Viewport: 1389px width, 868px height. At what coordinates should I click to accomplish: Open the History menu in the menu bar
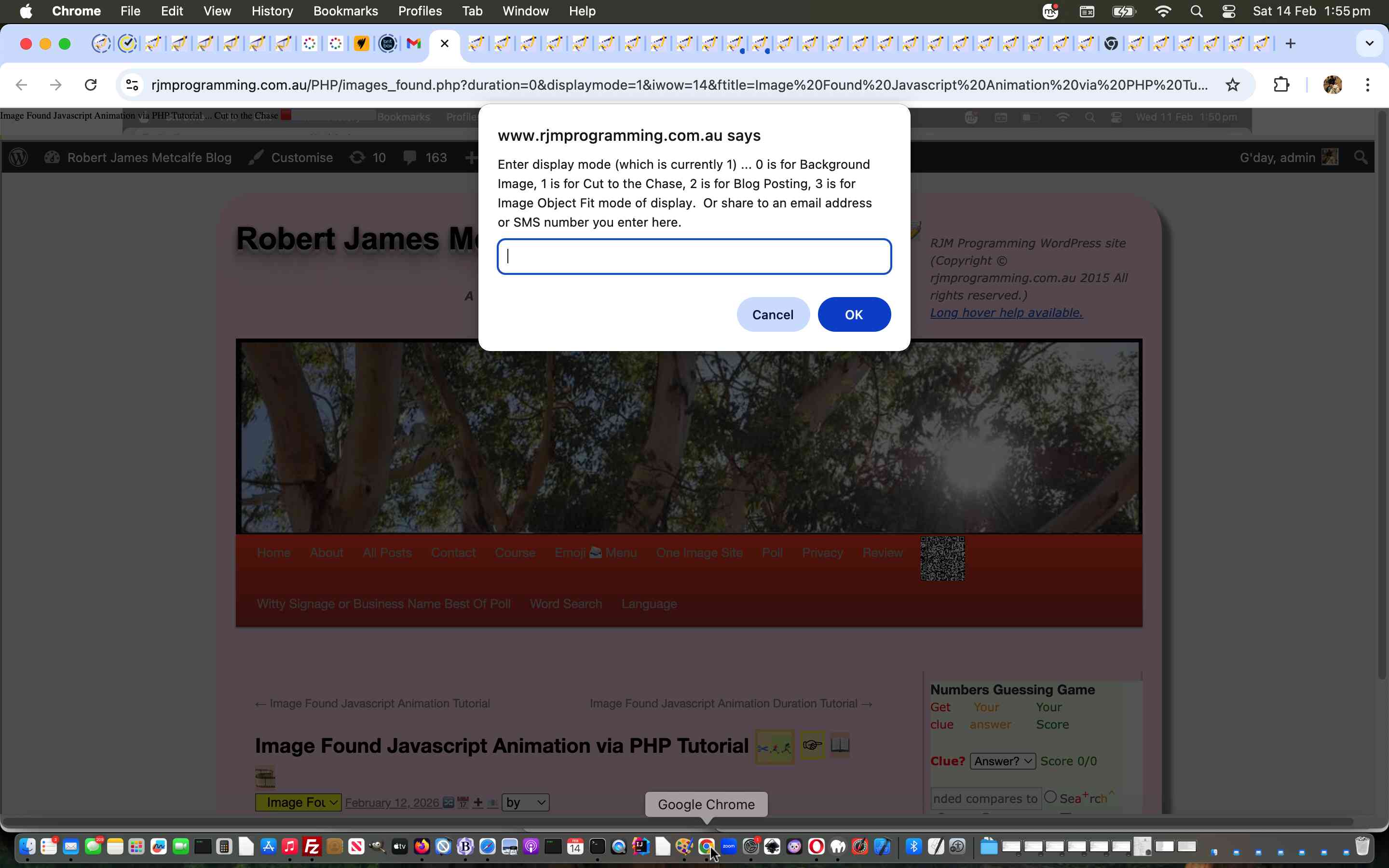point(272,11)
